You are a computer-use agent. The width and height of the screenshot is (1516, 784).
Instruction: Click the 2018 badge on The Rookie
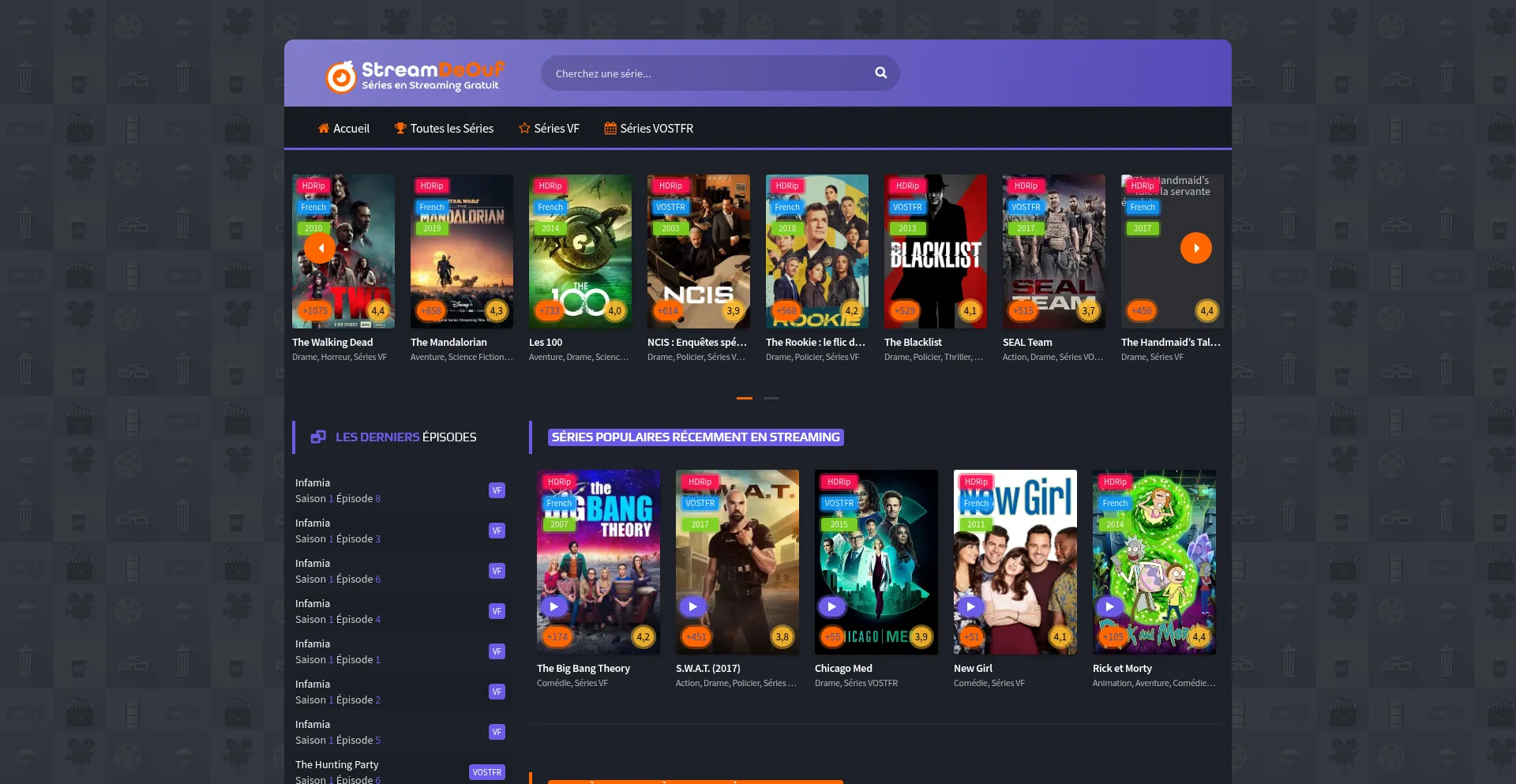click(787, 228)
